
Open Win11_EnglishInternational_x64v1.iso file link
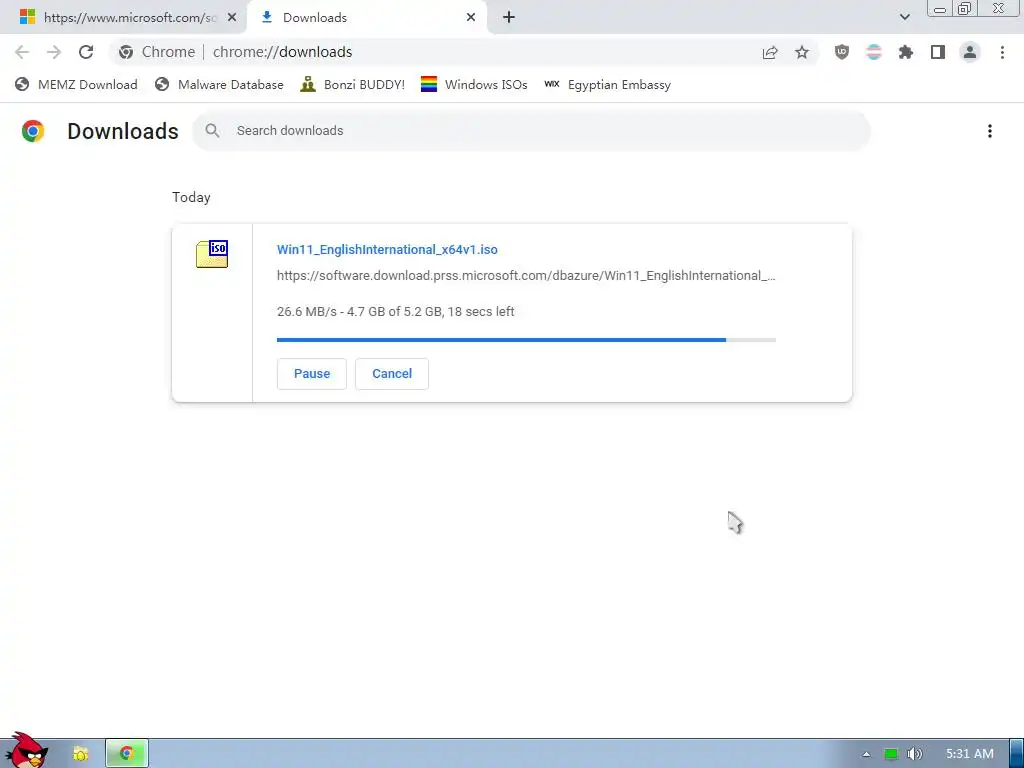[387, 249]
